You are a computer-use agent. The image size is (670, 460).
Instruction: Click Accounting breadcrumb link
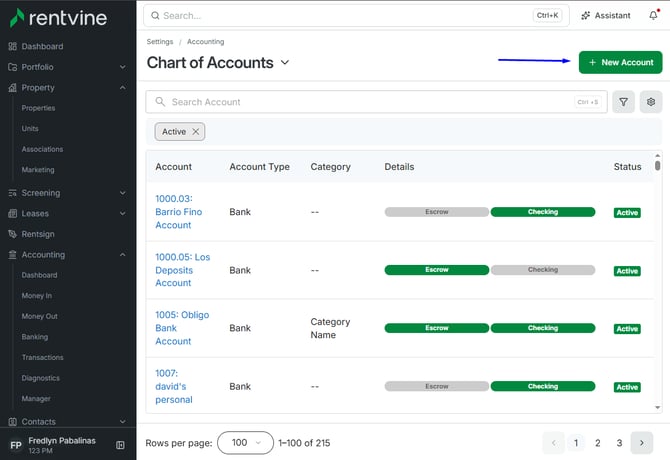pyautogui.click(x=206, y=41)
